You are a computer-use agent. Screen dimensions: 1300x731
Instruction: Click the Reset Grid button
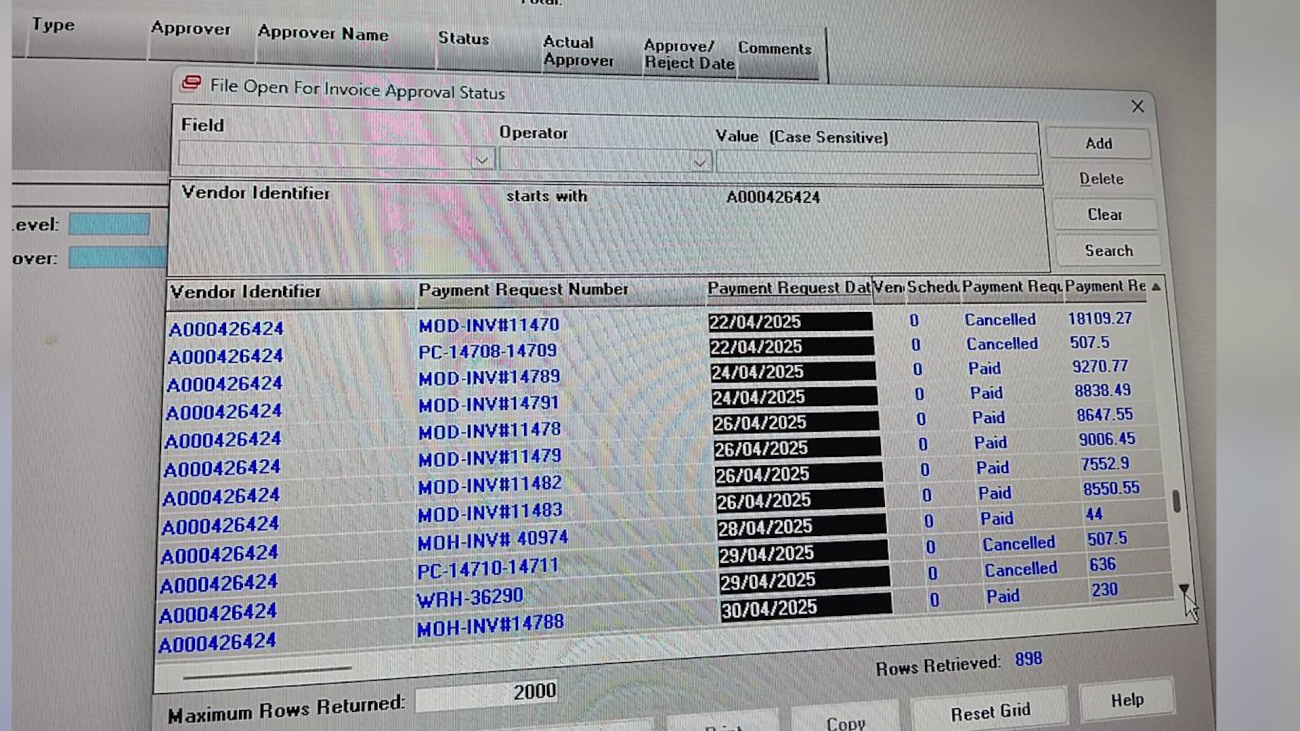click(x=990, y=713)
